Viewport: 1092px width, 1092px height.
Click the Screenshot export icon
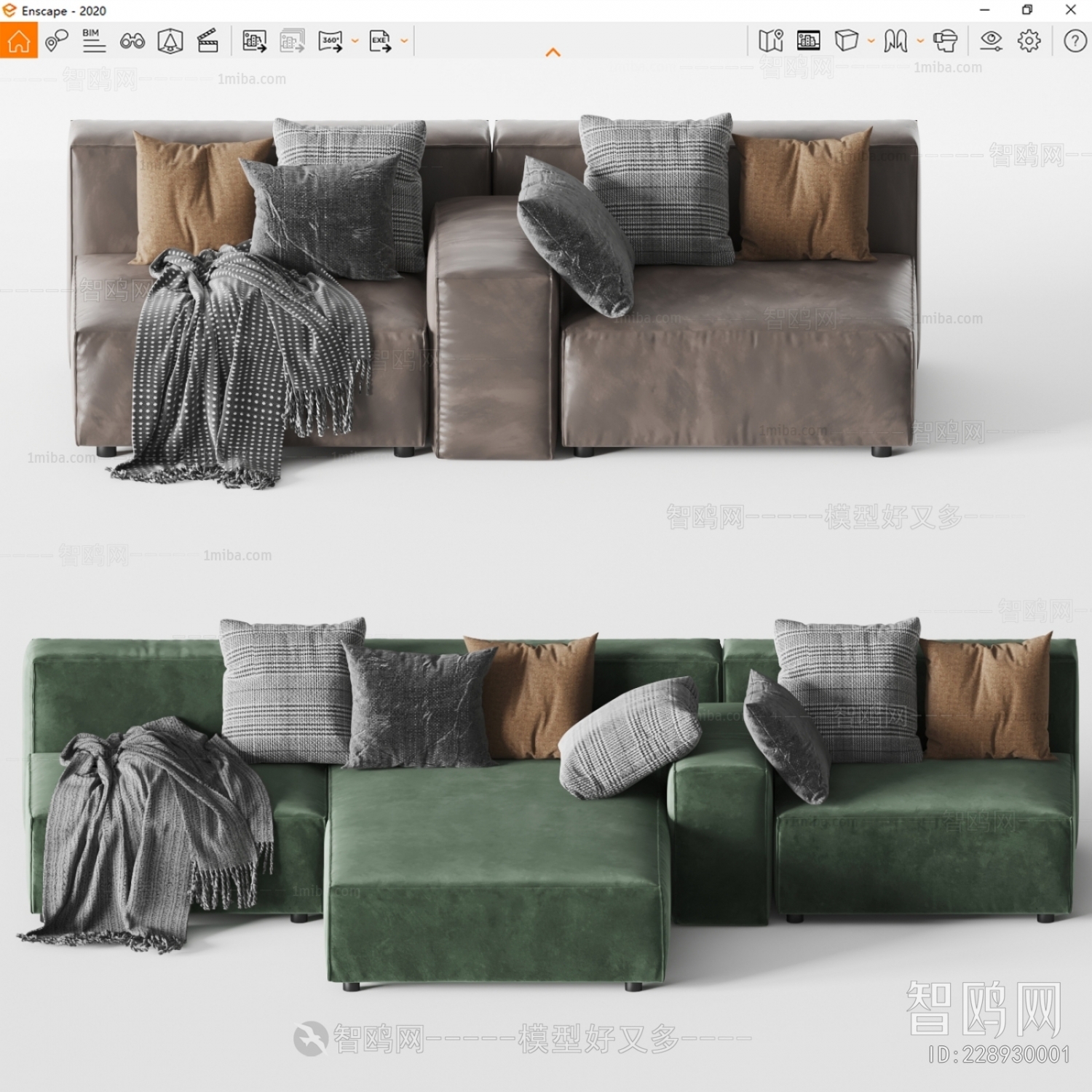[x=254, y=41]
